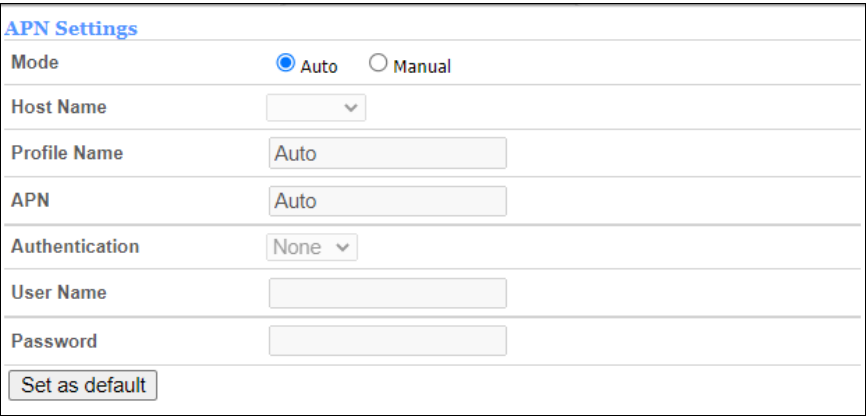Click the bold APN row label
Screen dimensions: 868x418
click(x=30, y=200)
